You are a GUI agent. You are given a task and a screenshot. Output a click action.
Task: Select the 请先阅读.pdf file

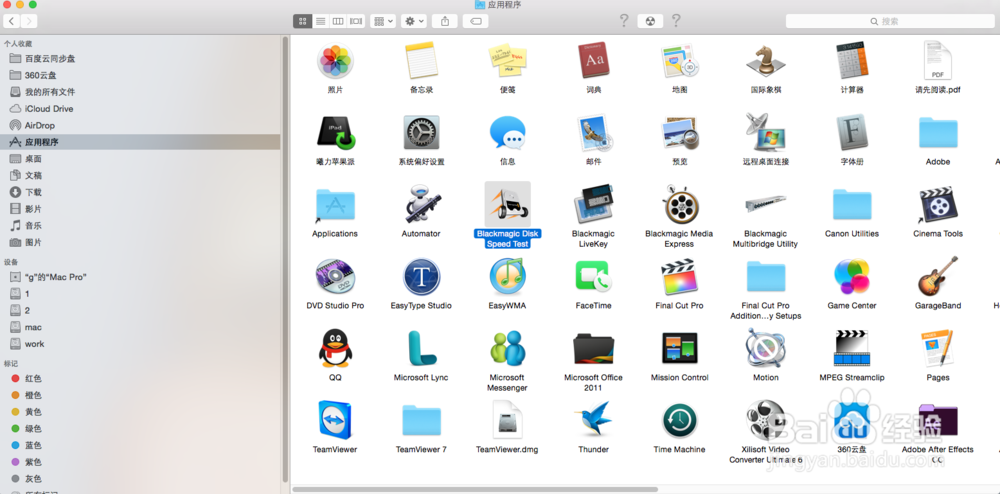(x=938, y=62)
